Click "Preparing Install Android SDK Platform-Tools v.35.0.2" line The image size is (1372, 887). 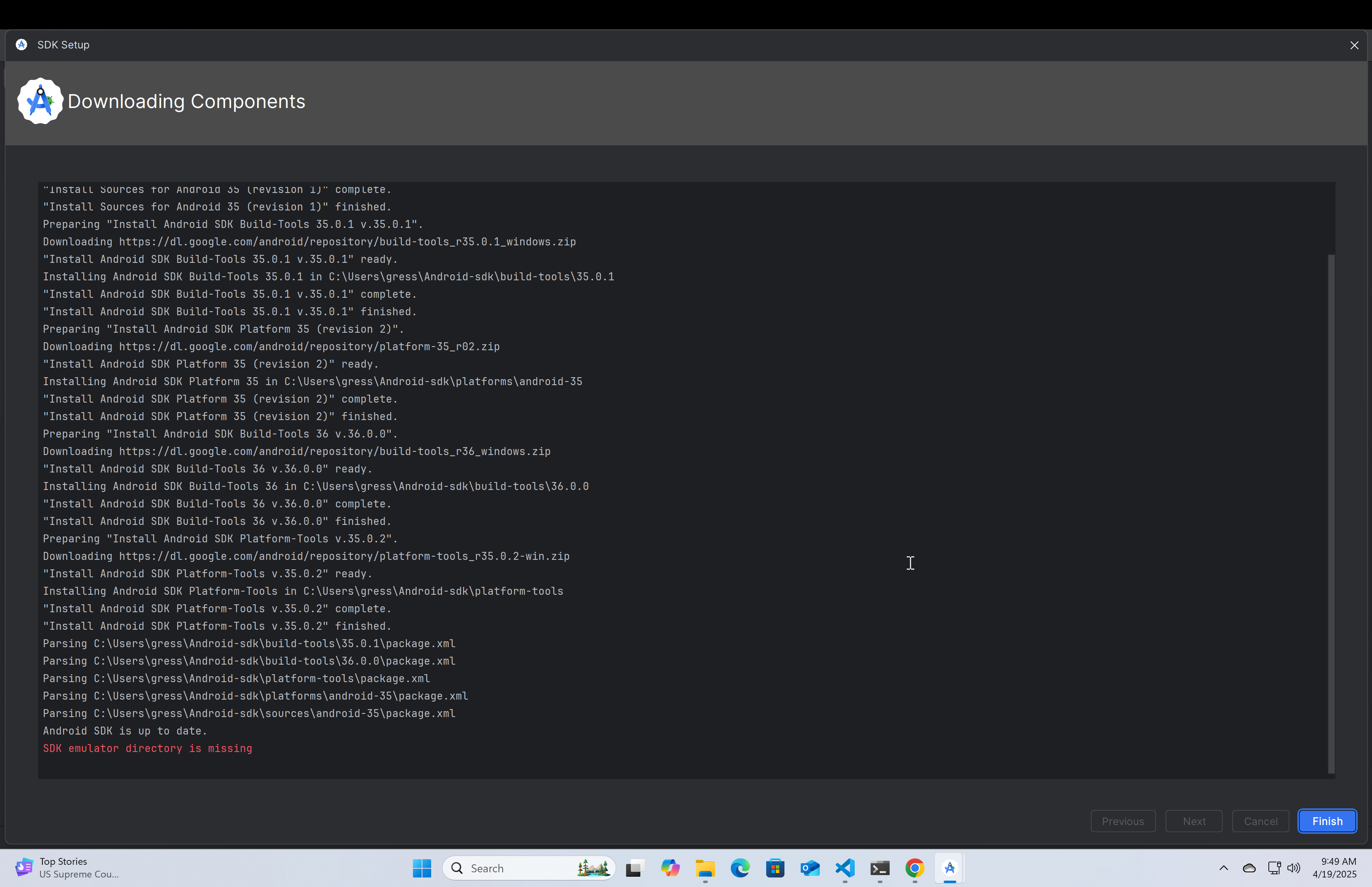click(x=220, y=538)
